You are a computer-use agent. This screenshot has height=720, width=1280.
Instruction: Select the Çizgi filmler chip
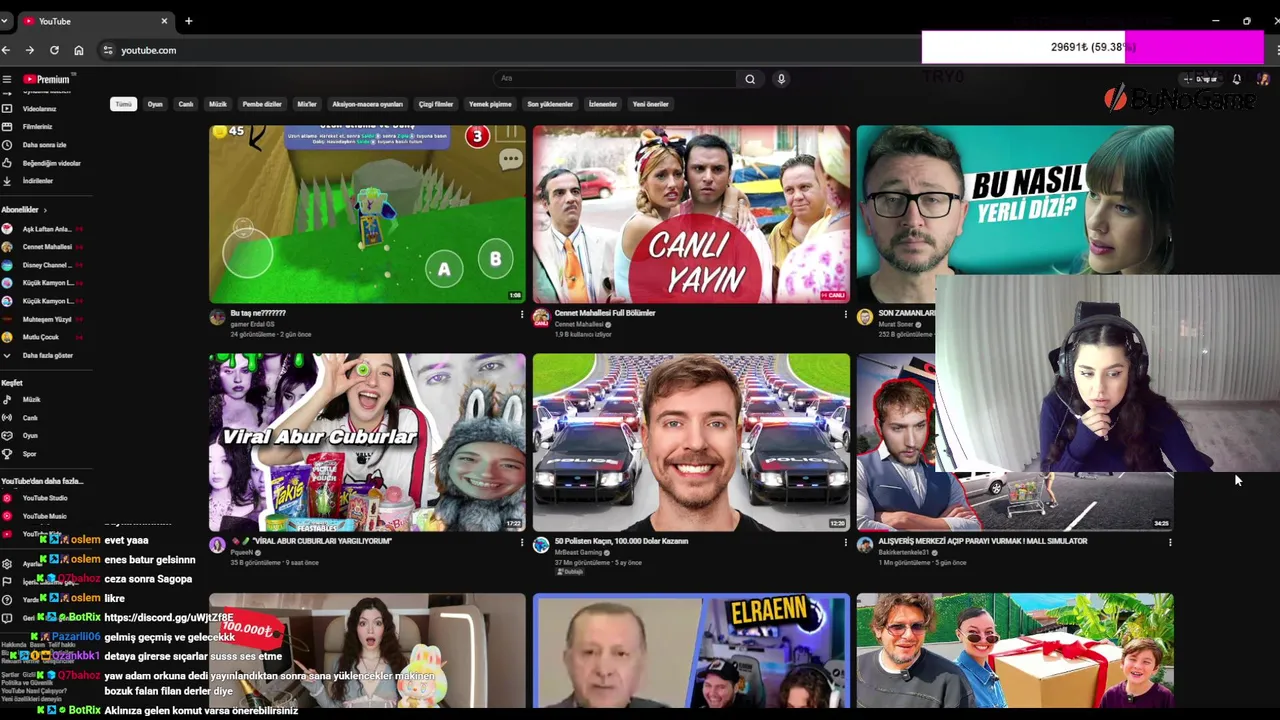tap(436, 104)
